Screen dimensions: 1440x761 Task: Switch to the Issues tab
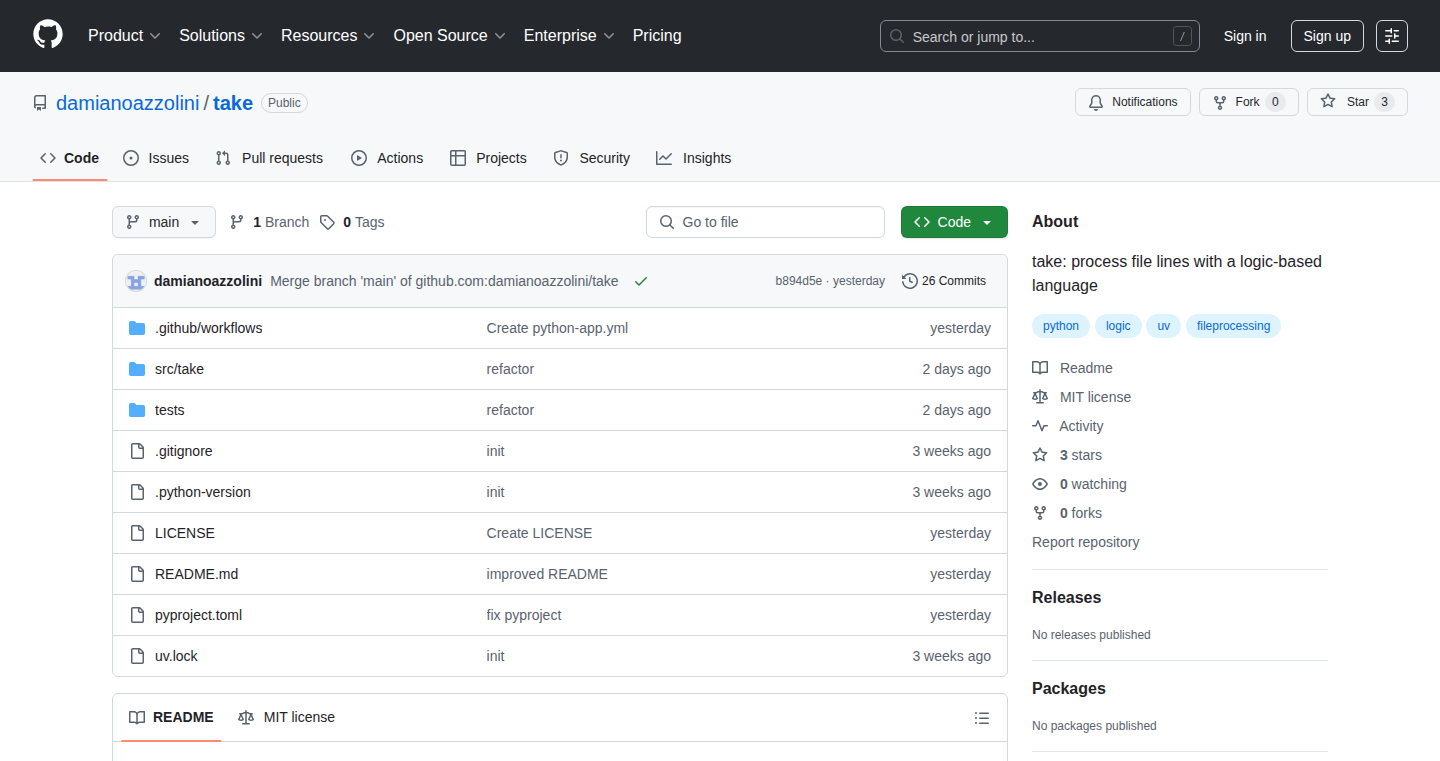(156, 158)
